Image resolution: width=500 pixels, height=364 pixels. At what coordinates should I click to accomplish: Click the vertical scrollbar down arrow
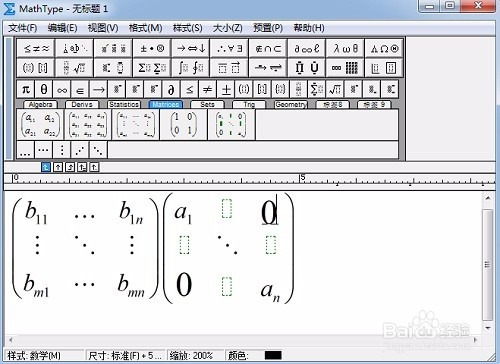pos(488,328)
